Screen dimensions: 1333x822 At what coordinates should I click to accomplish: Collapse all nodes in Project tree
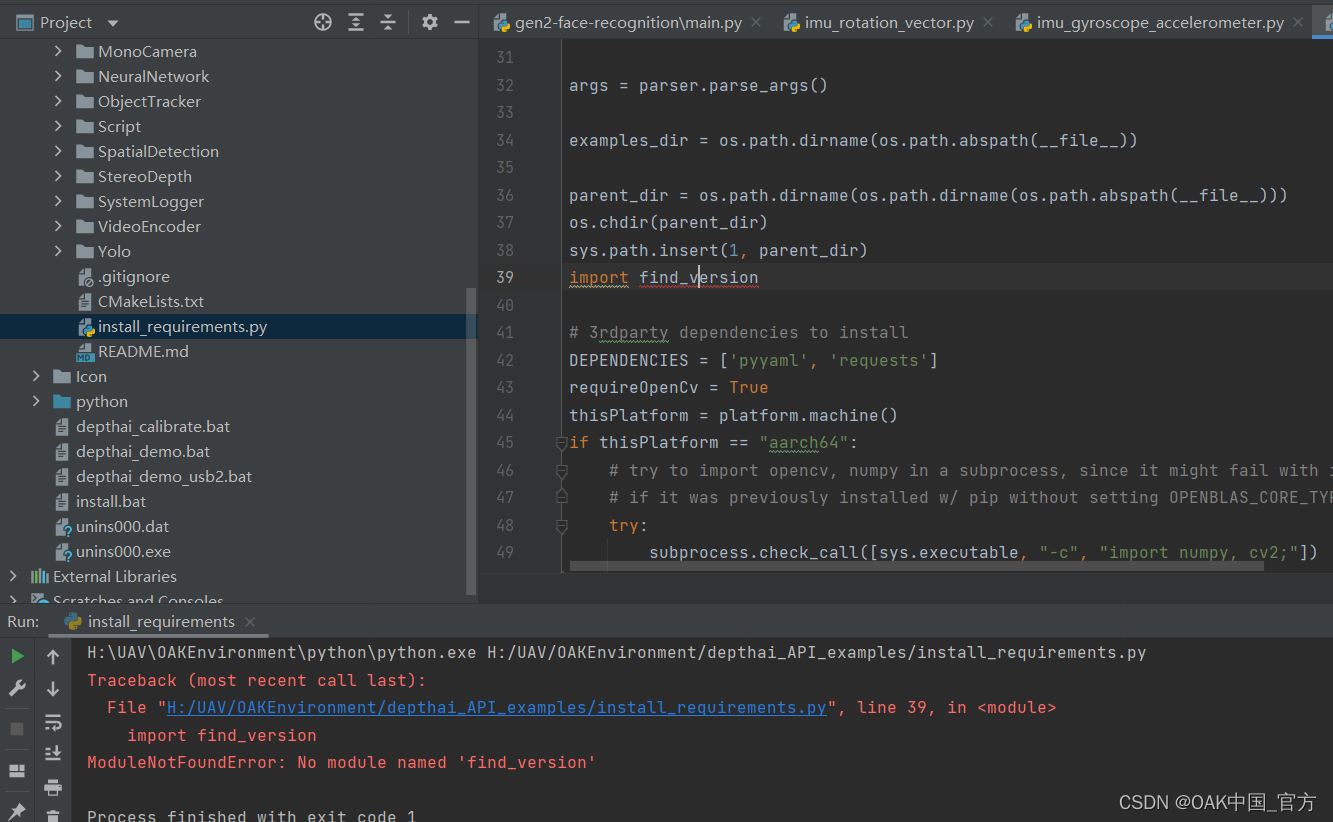pyautogui.click(x=388, y=21)
